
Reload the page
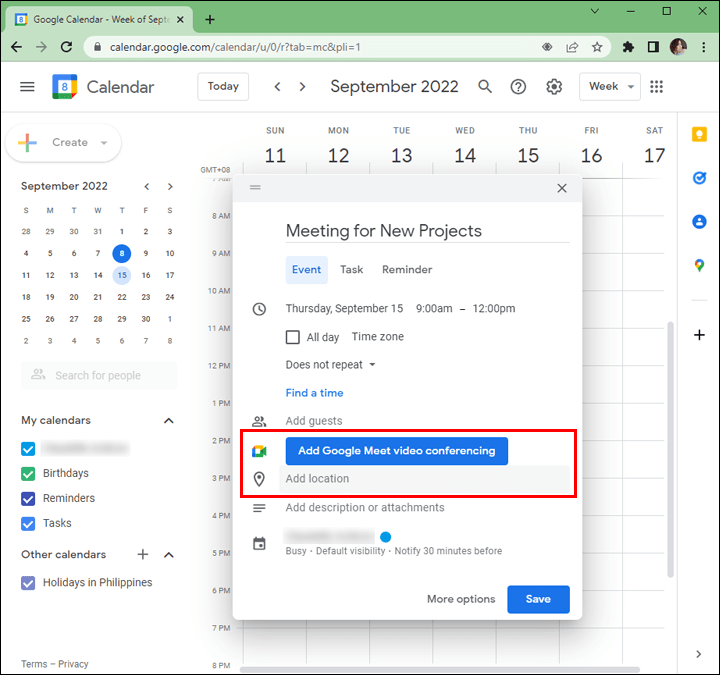coord(67,47)
